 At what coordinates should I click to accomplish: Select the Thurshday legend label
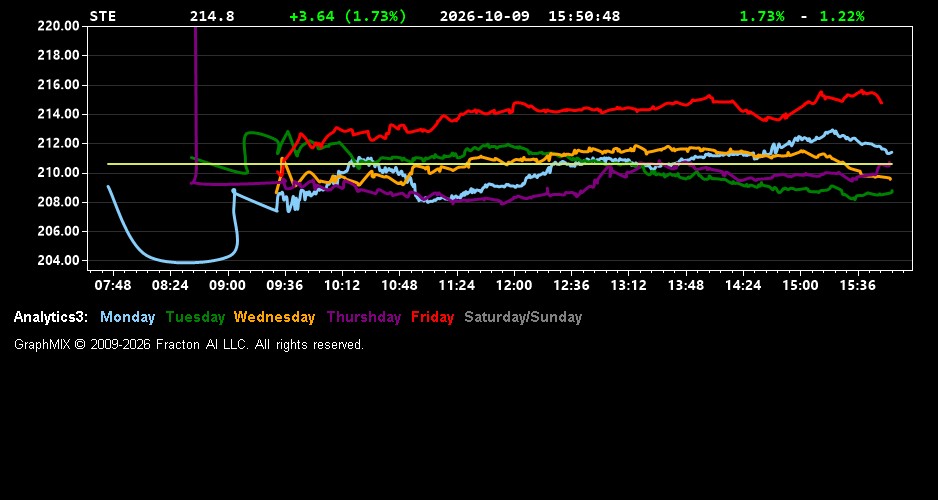[364, 318]
